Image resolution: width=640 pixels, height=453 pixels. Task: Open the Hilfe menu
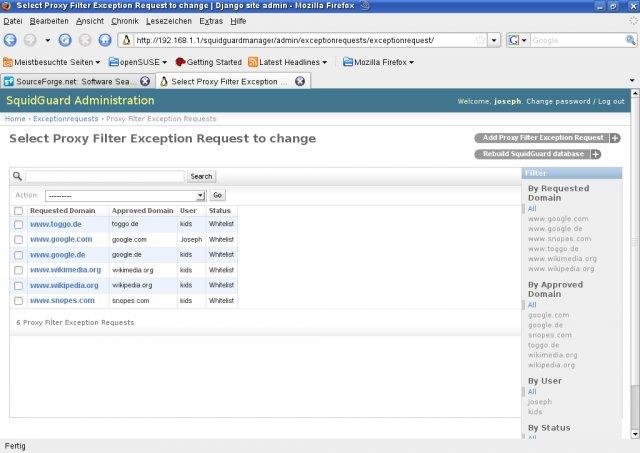(x=238, y=21)
